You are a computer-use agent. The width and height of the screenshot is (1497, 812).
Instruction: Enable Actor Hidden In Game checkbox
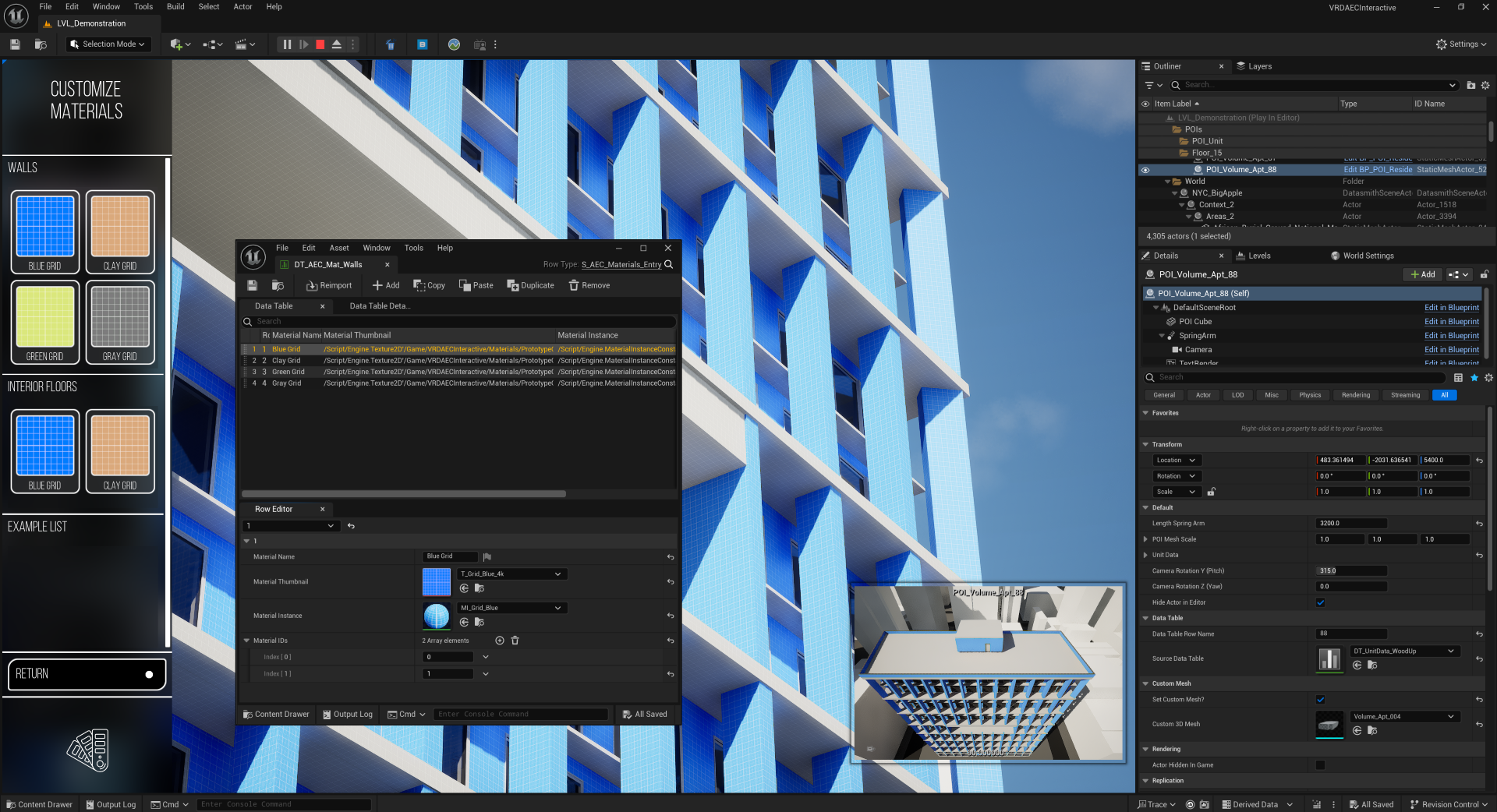(x=1320, y=765)
